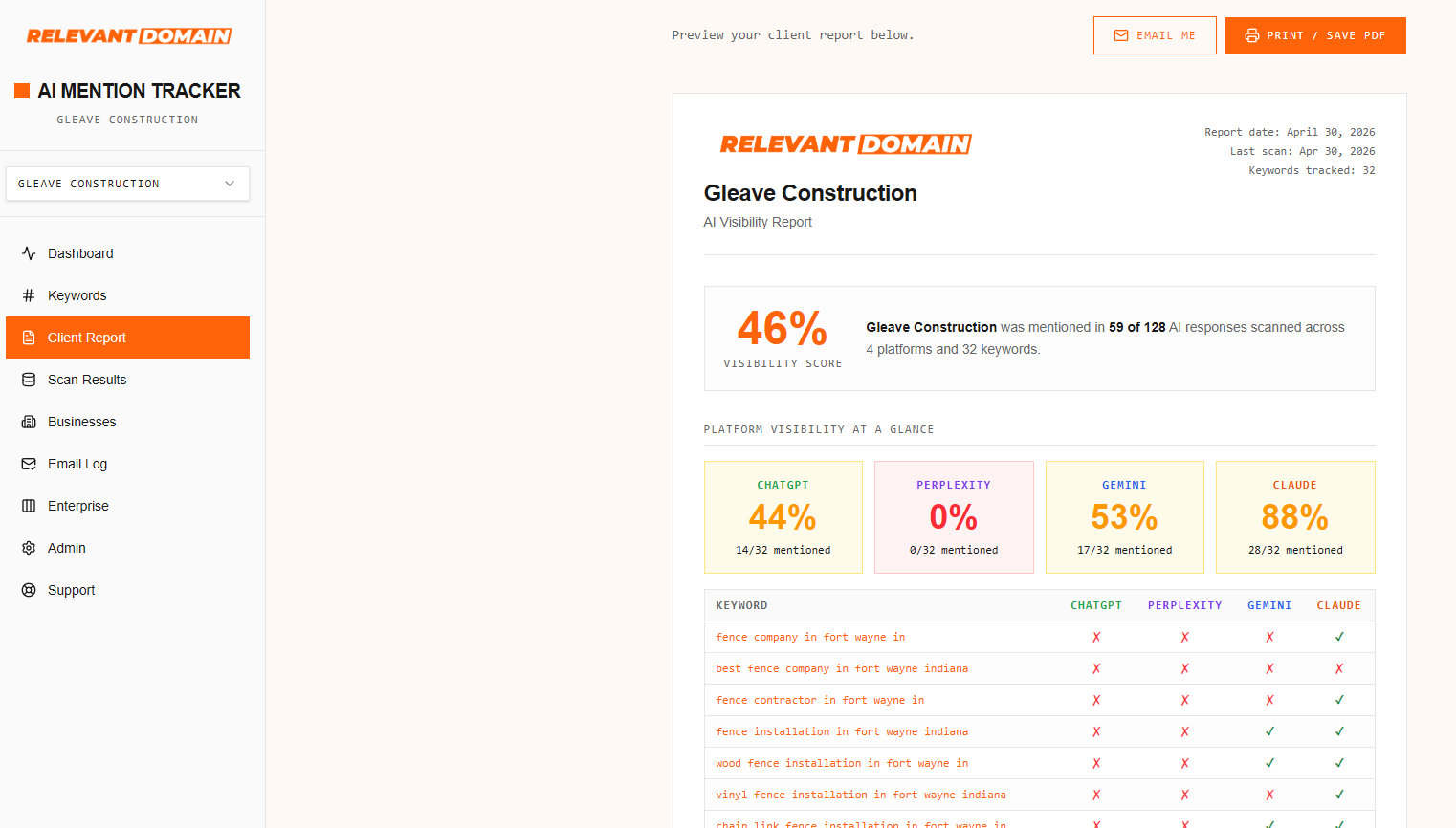The image size is (1456, 828).
Task: Click the Relevant Domain logo in report
Action: 846,144
